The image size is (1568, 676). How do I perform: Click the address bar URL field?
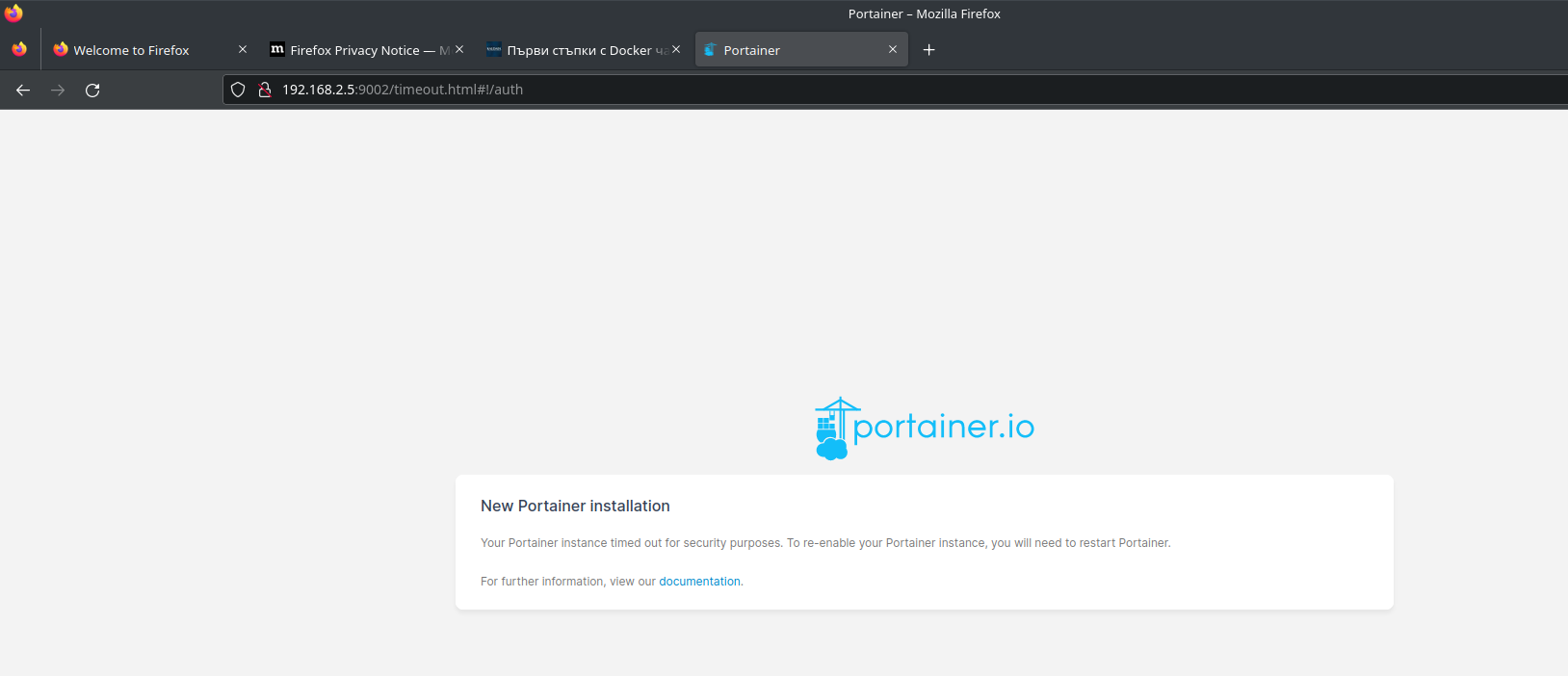pos(896,90)
